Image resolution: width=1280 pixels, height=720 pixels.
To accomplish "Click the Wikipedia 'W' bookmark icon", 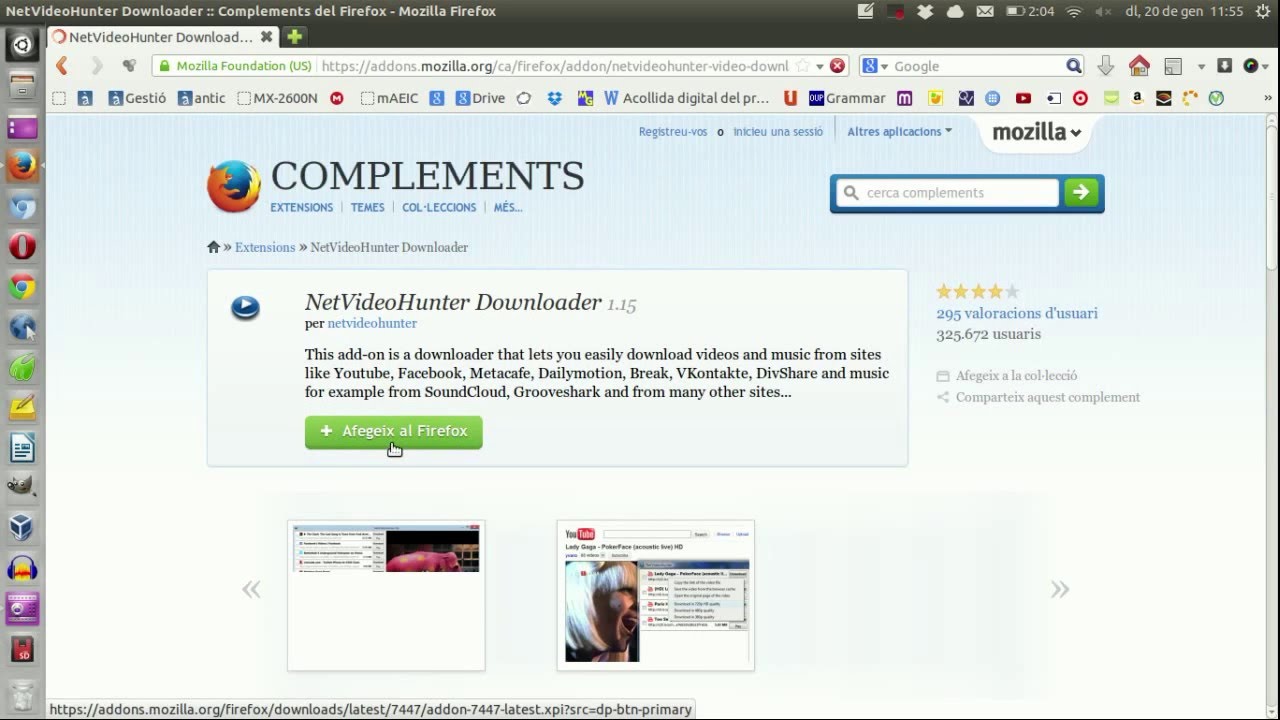I will [x=611, y=98].
